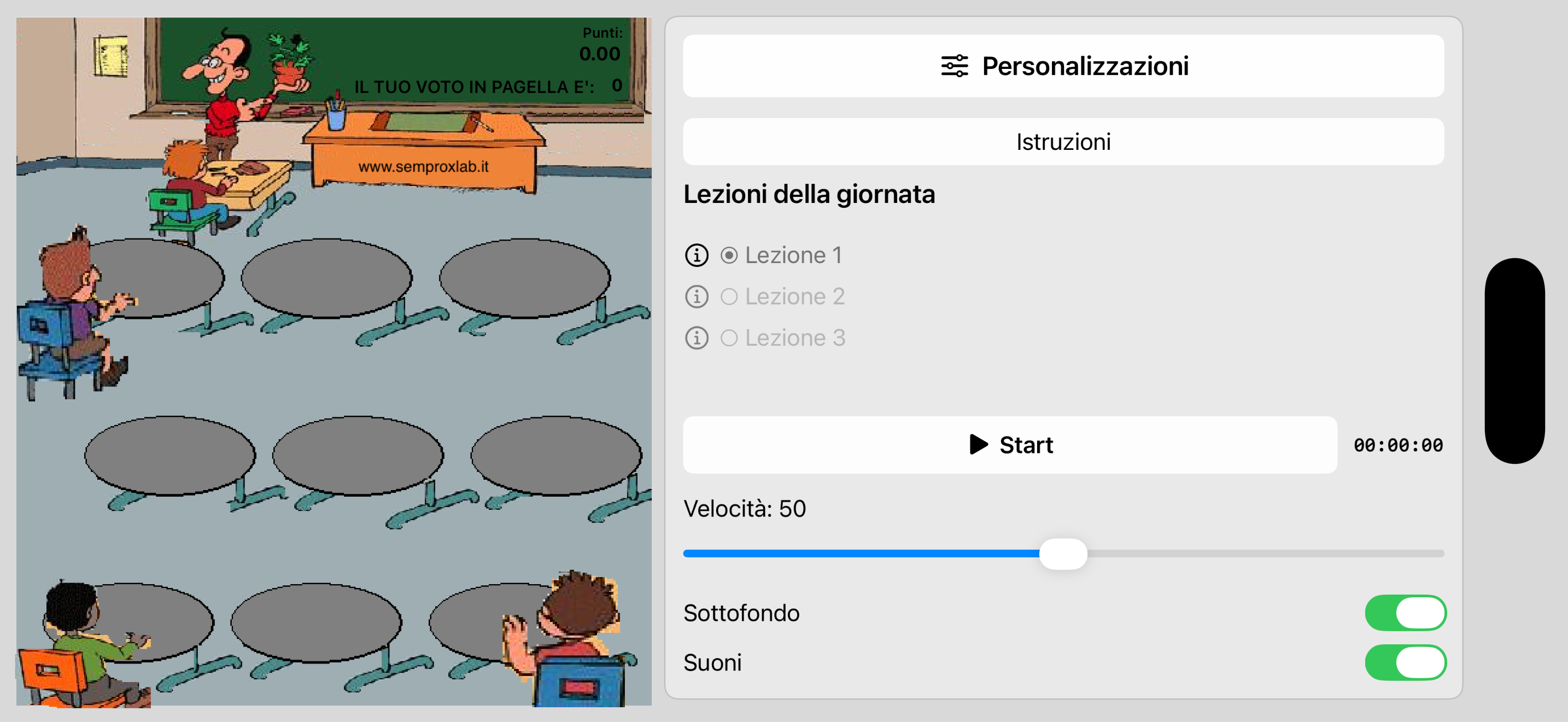Open the Personalizzazioni panel

(x=1064, y=66)
